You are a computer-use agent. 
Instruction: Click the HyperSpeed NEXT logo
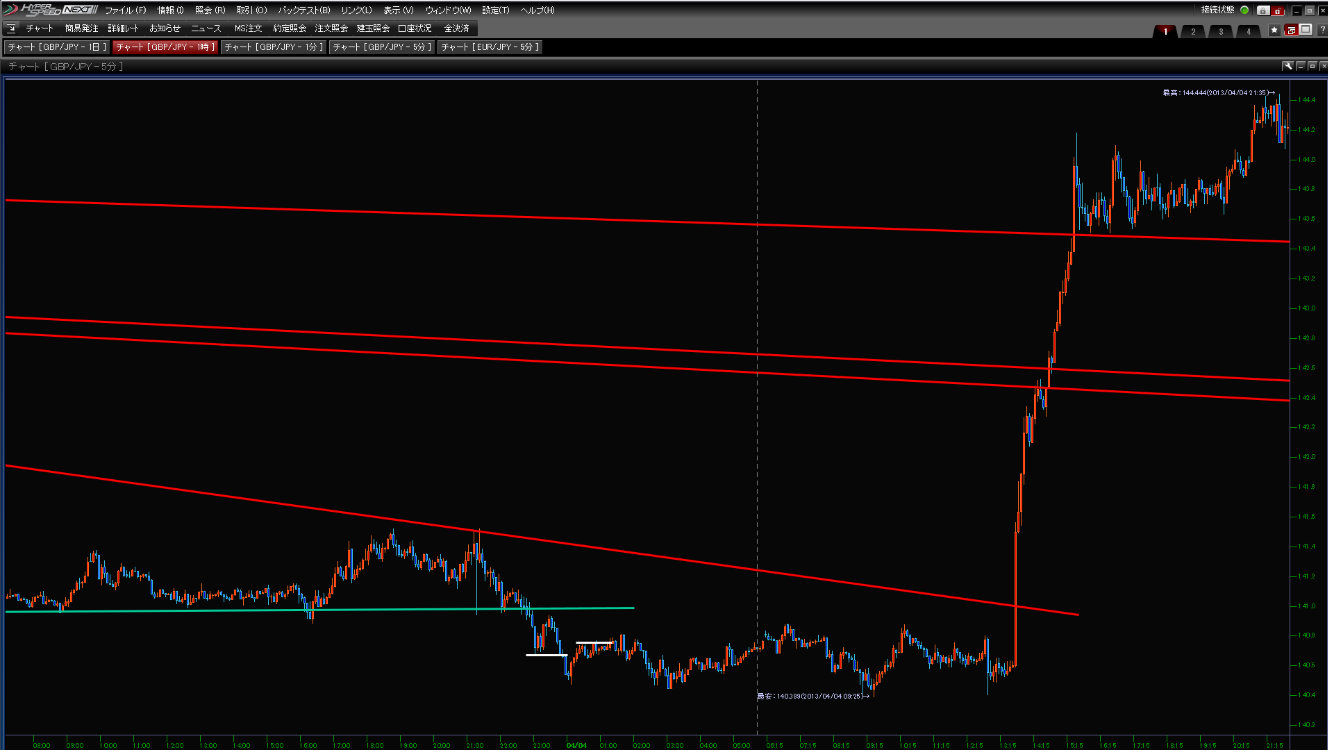coord(49,9)
